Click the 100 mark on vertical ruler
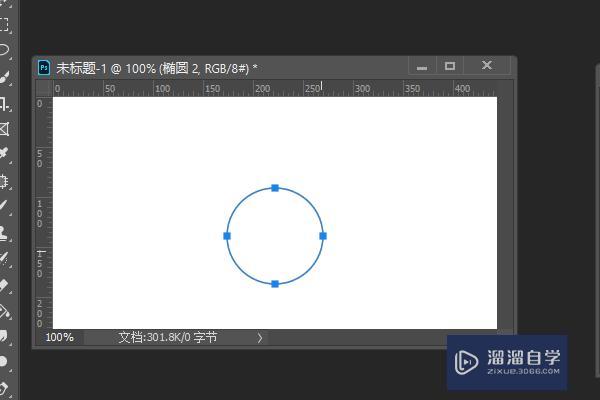600x400 pixels. coord(40,214)
